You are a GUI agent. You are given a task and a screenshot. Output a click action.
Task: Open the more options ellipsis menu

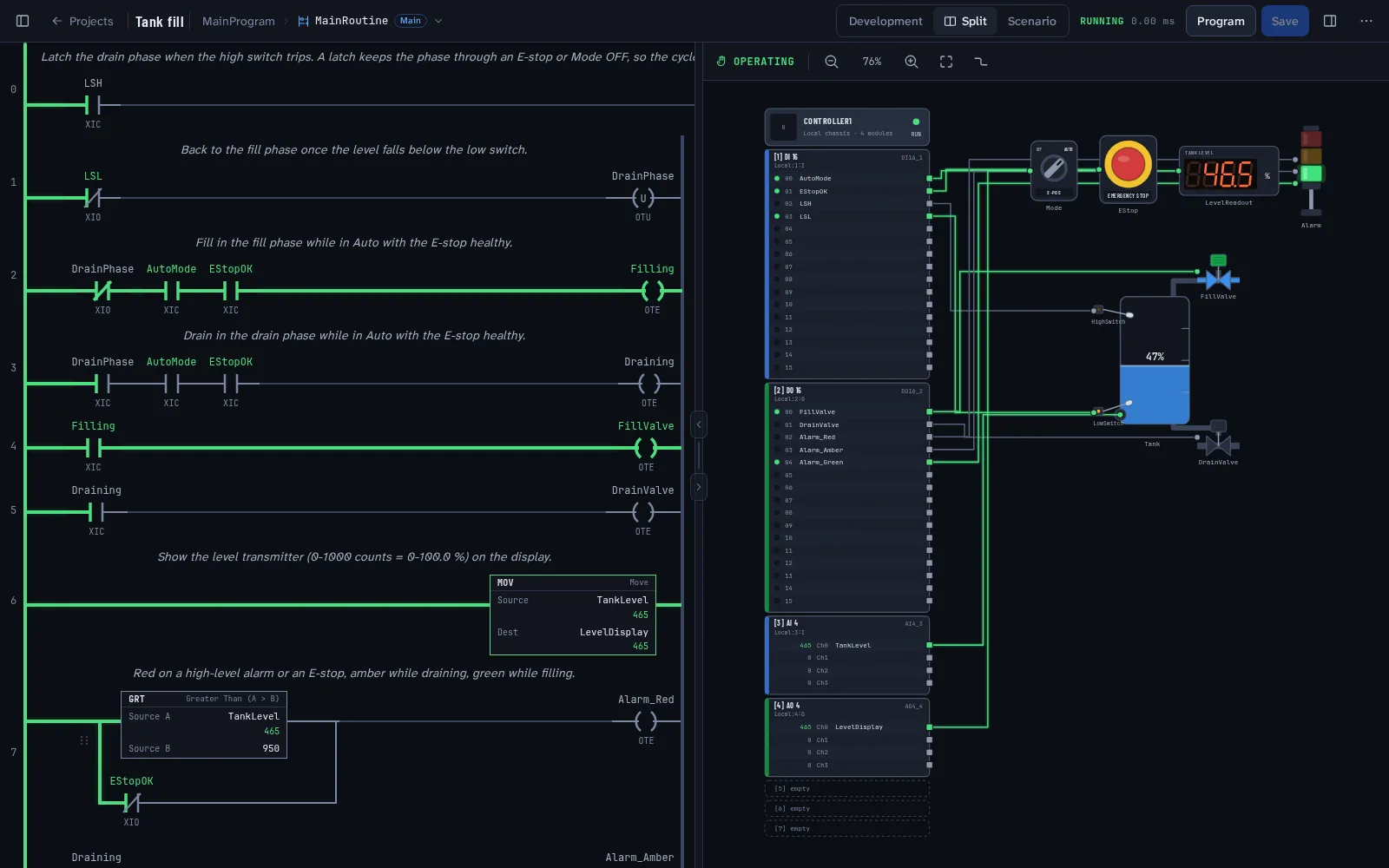click(1366, 21)
